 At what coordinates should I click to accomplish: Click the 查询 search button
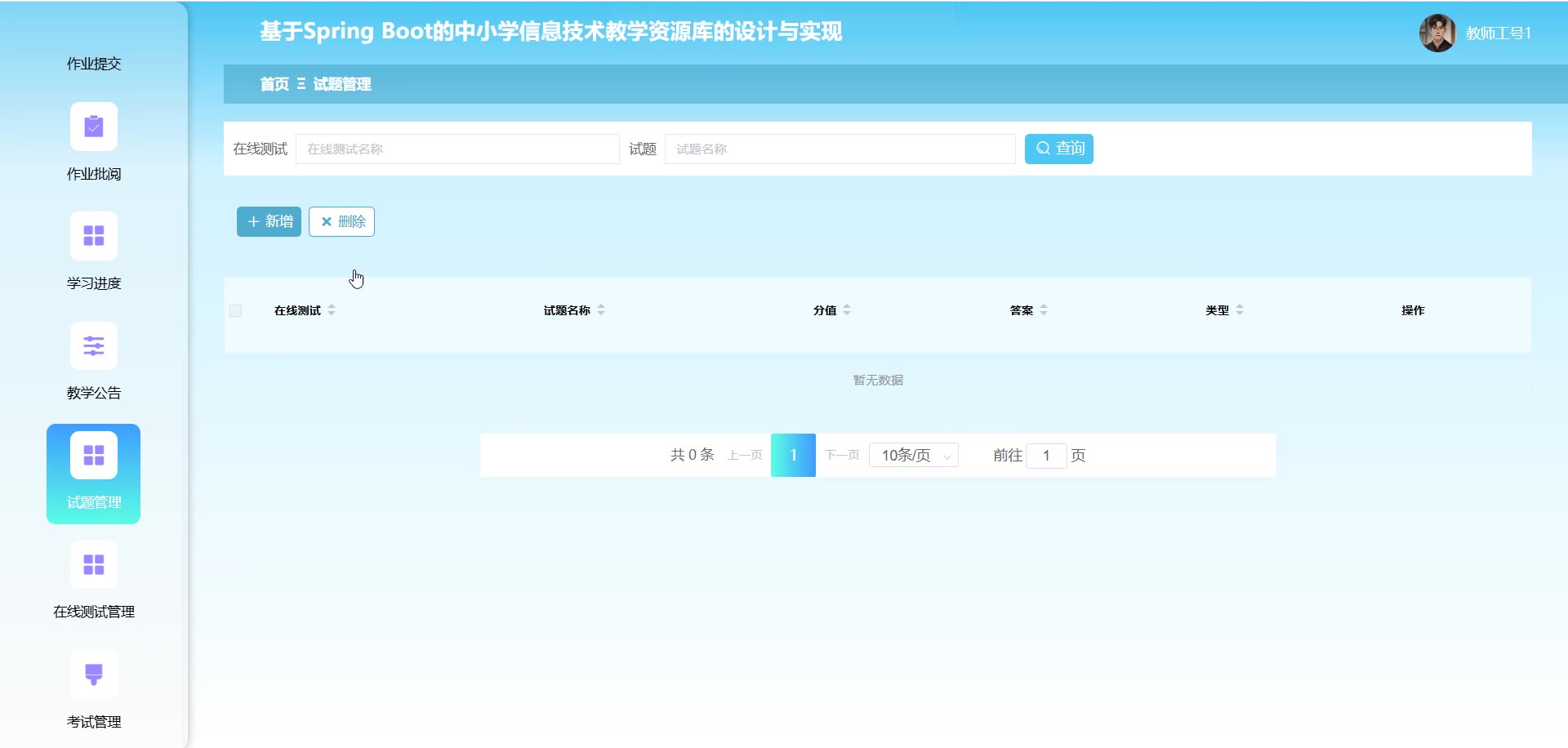(1059, 149)
